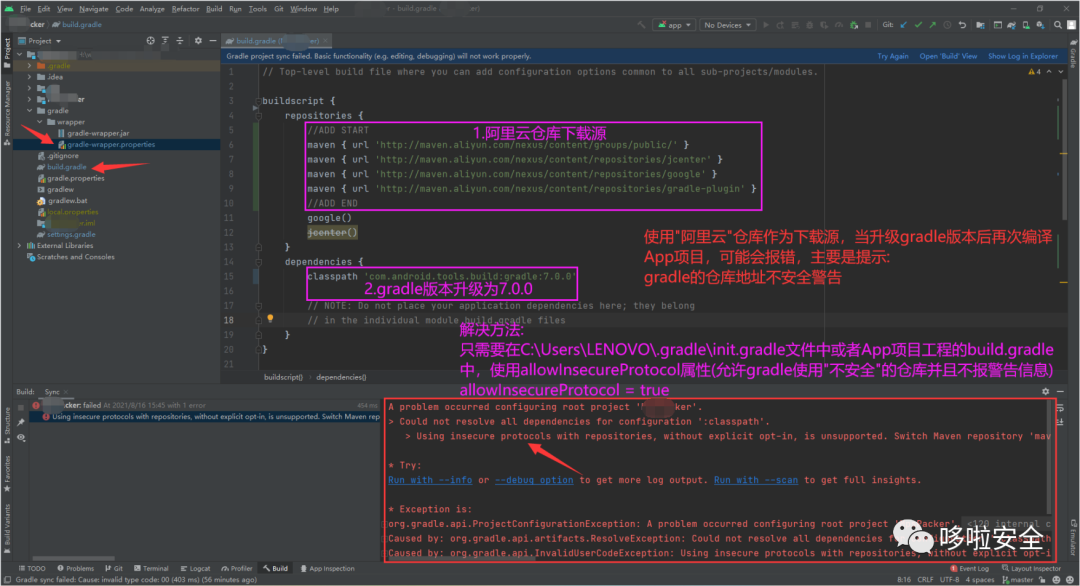Toggle the Gradle side tab on right edge
The image size is (1080, 586).
[1073, 53]
